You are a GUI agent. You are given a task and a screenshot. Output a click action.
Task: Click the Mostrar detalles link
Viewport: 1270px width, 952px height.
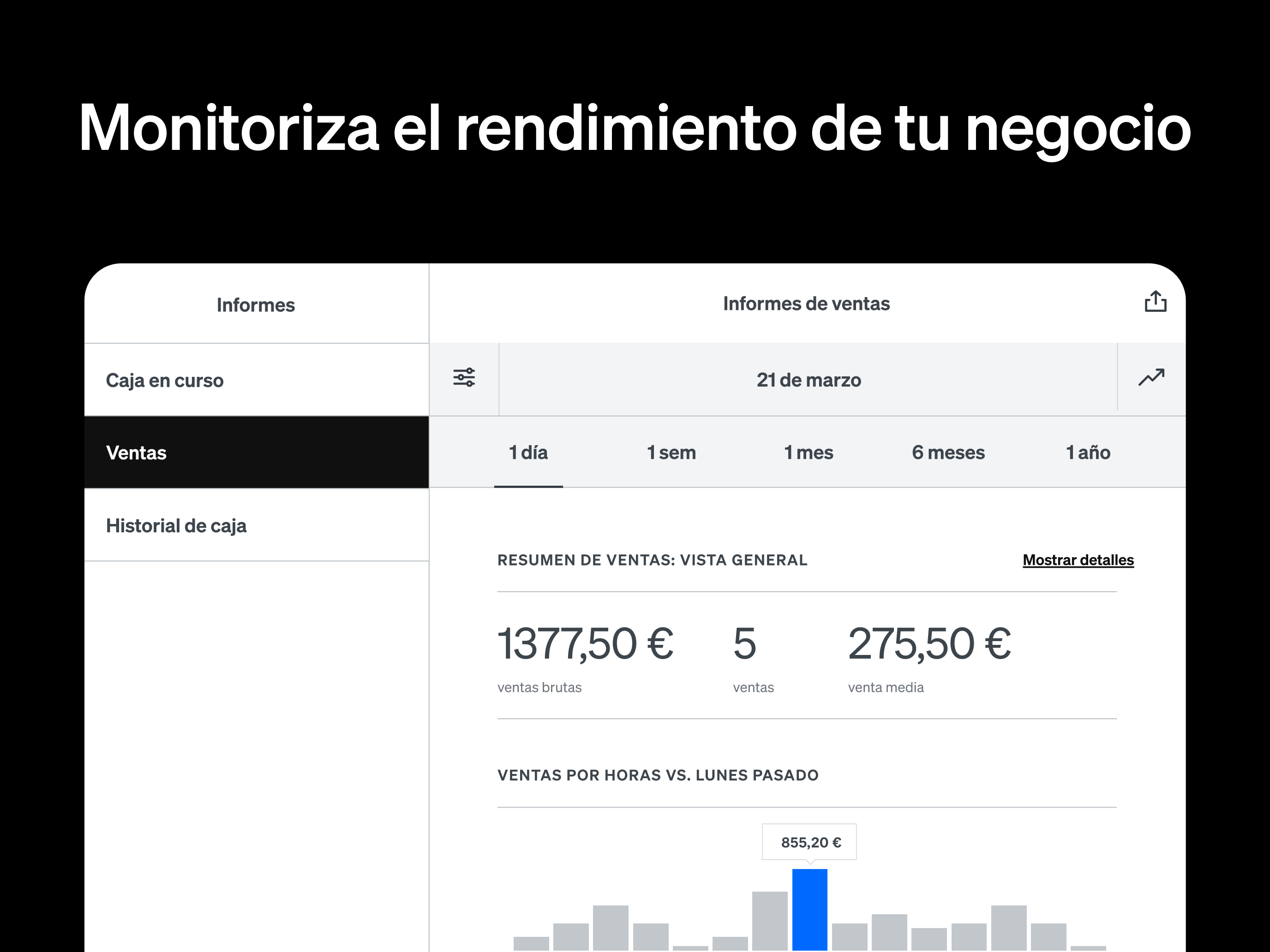pos(1078,560)
